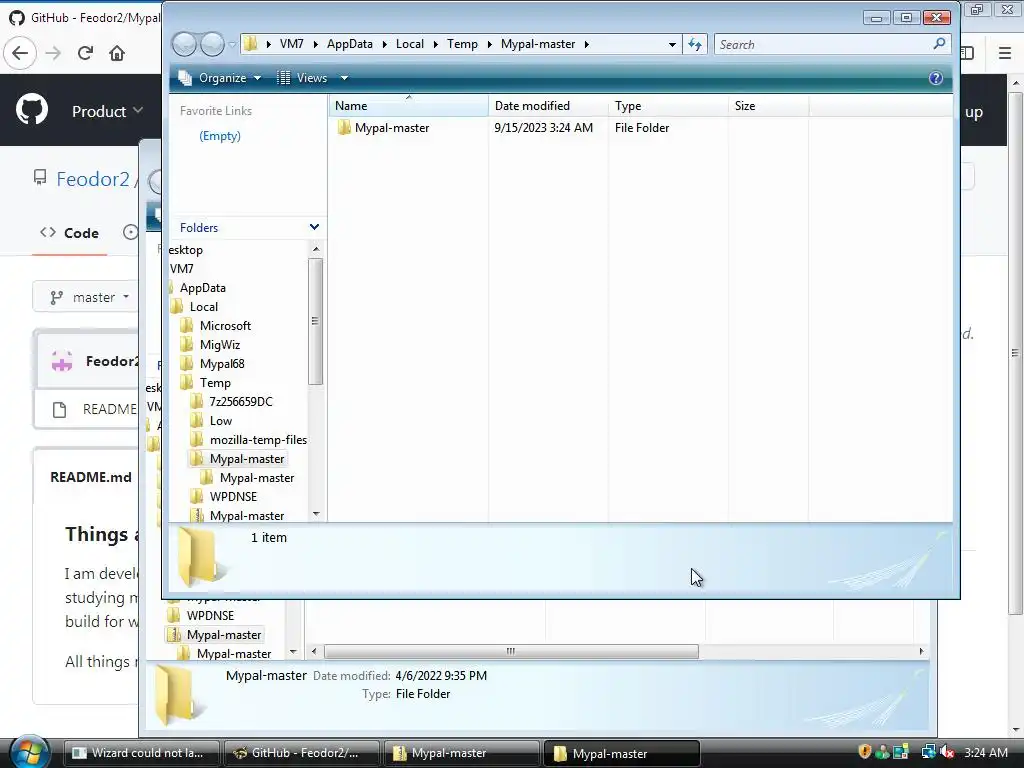Image resolution: width=1024 pixels, height=768 pixels.
Task: Select the Mypal68 folder in tree
Action: click(x=222, y=363)
